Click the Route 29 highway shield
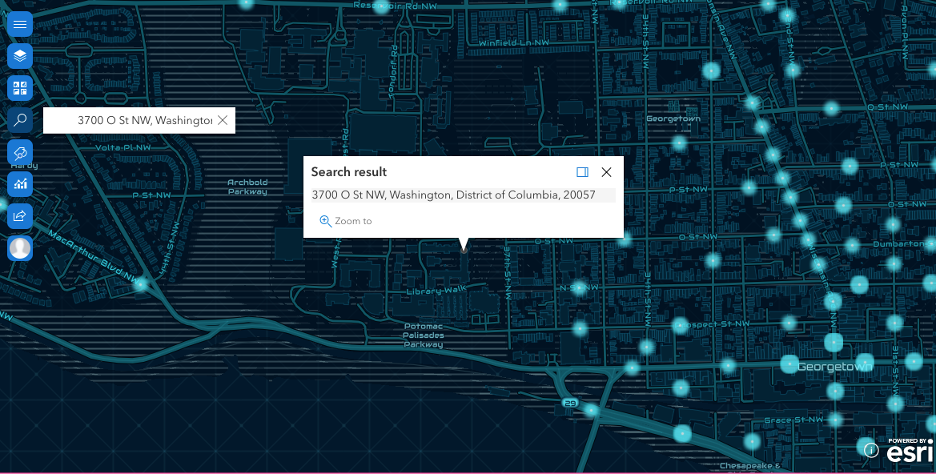This screenshot has width=936, height=474. 570,404
